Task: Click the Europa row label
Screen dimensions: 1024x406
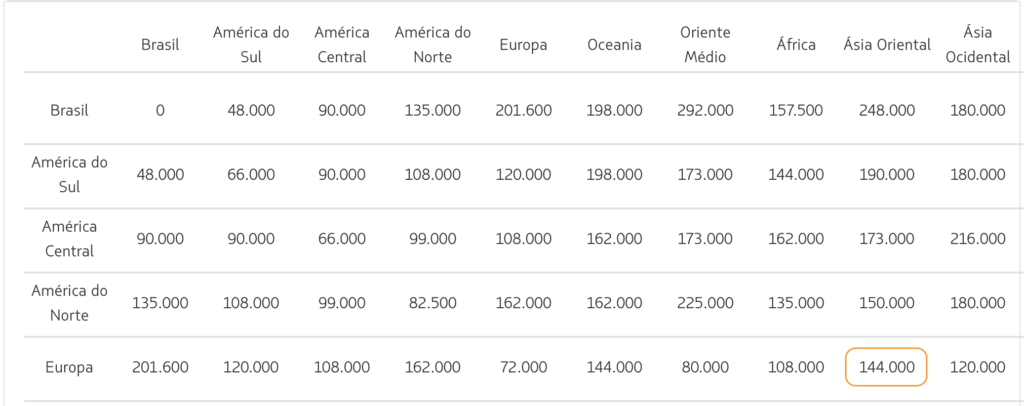Action: 69,367
